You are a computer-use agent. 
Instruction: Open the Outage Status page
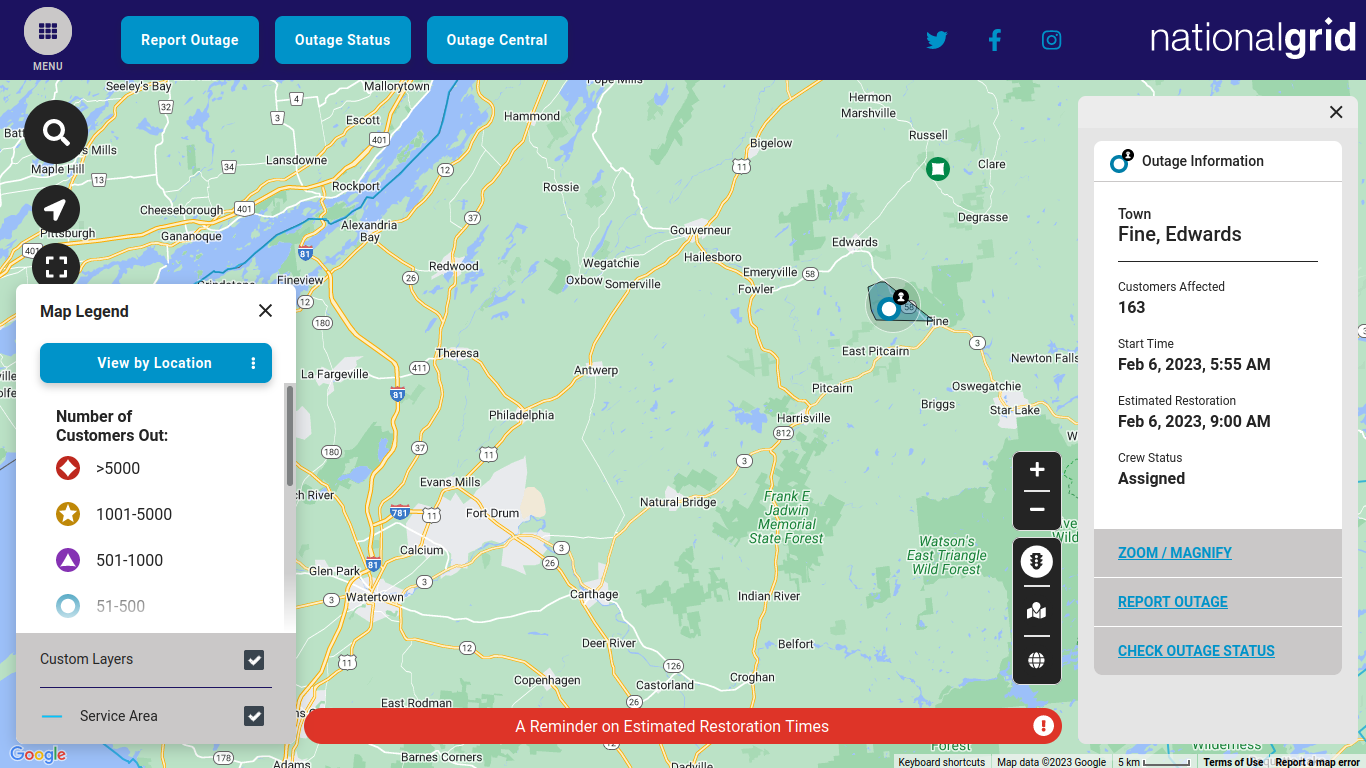tap(343, 40)
